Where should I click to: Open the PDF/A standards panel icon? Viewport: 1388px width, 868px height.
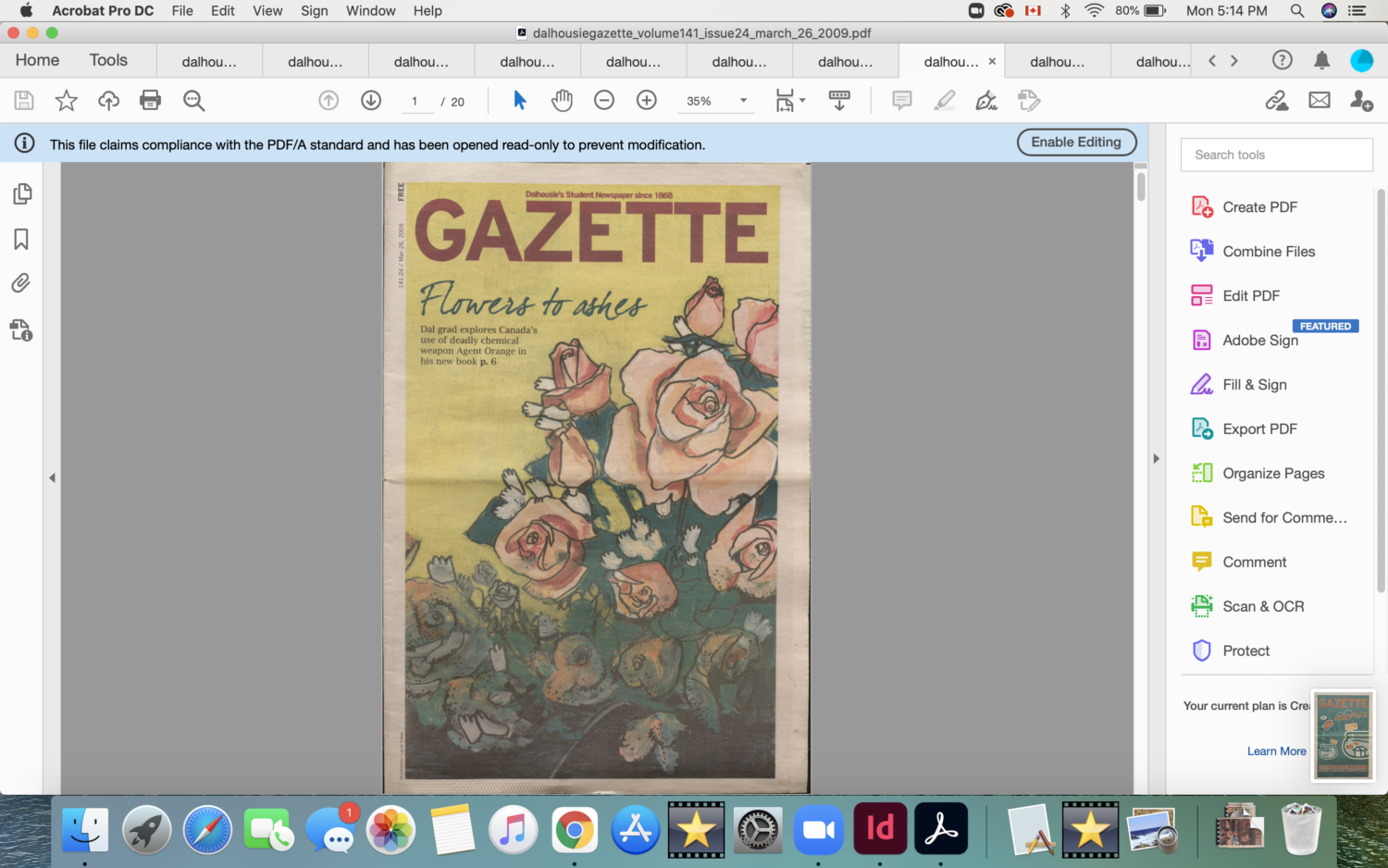(x=21, y=329)
